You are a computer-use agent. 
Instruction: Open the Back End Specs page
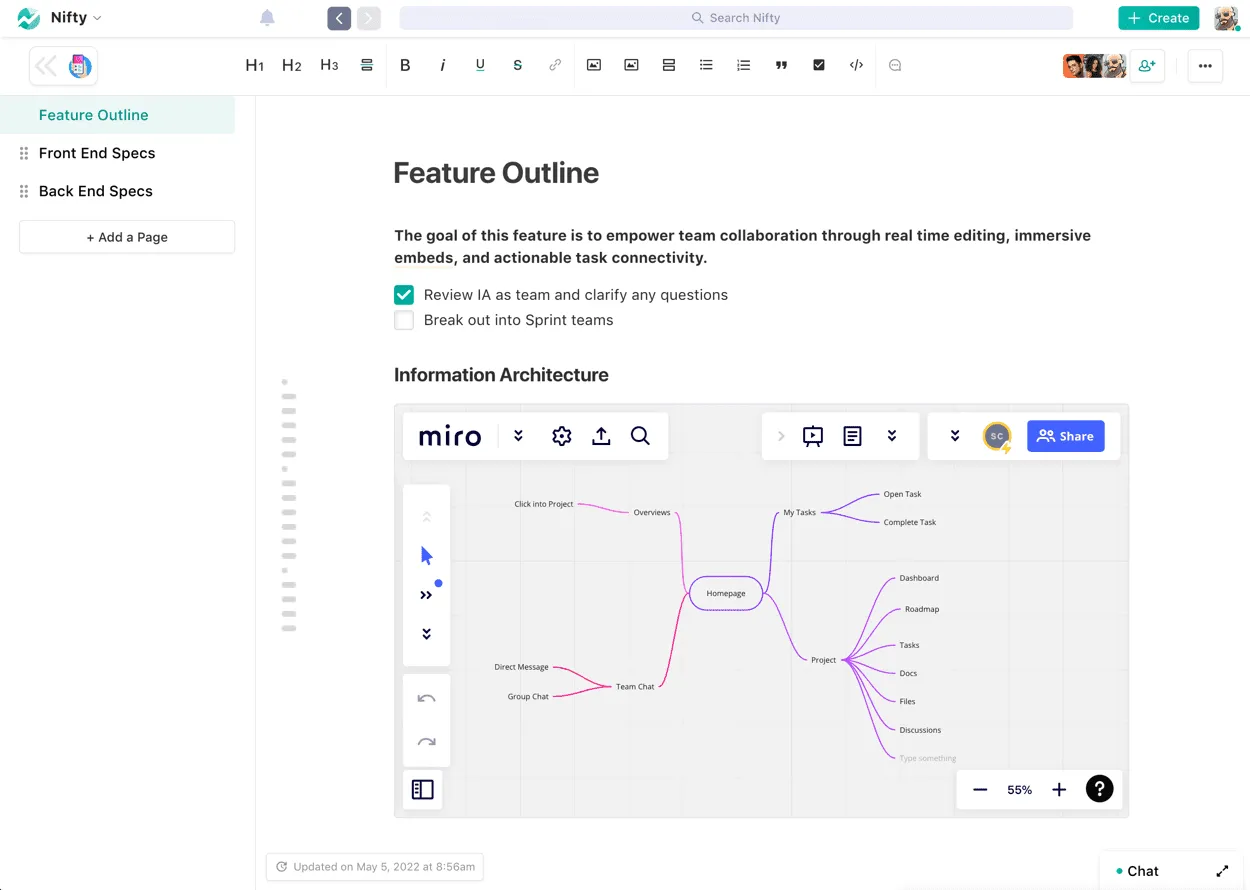click(95, 191)
